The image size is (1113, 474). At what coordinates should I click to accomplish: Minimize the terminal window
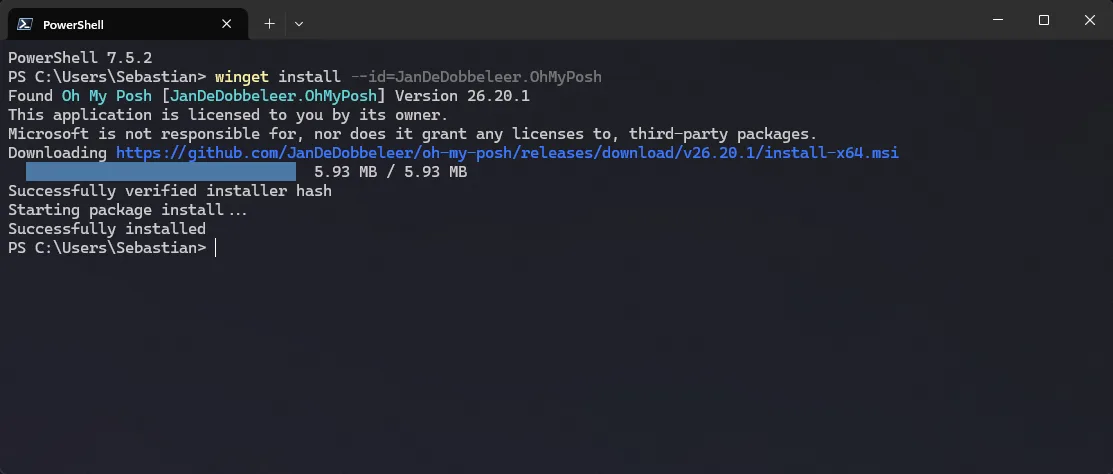tap(997, 20)
